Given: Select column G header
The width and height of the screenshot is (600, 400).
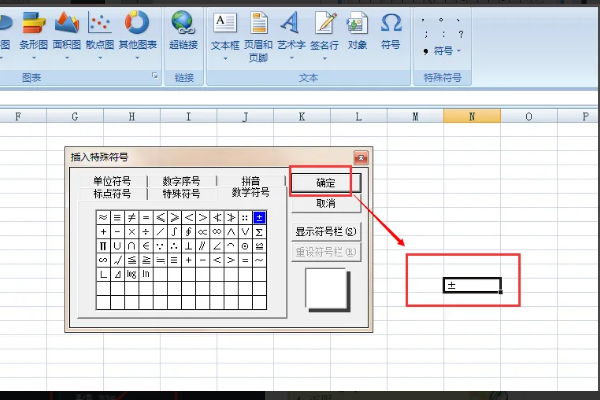Looking at the screenshot, I should coord(75,116).
